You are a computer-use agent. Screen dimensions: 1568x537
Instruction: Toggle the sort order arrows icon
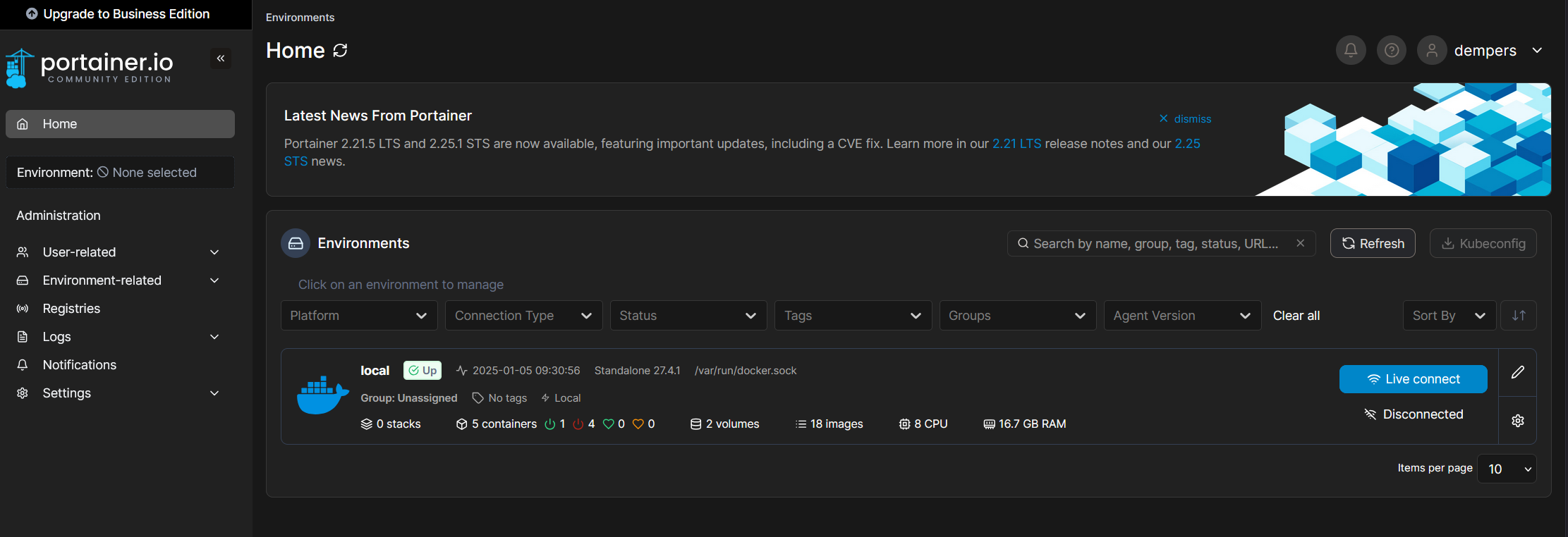[x=1519, y=316]
